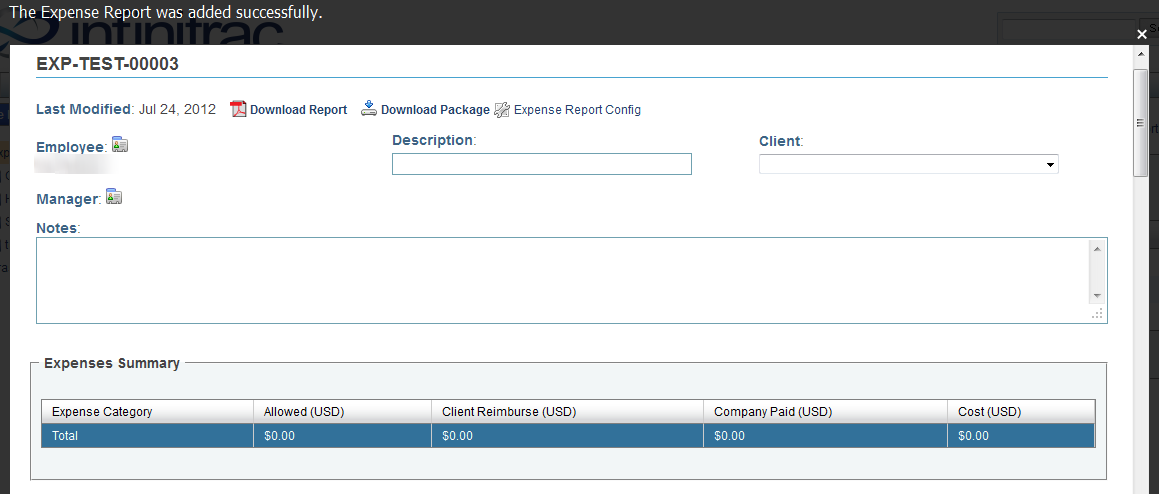This screenshot has height=494, width=1159.
Task: Click the dialog's vertical scrollbar thumb
Action: [1141, 123]
